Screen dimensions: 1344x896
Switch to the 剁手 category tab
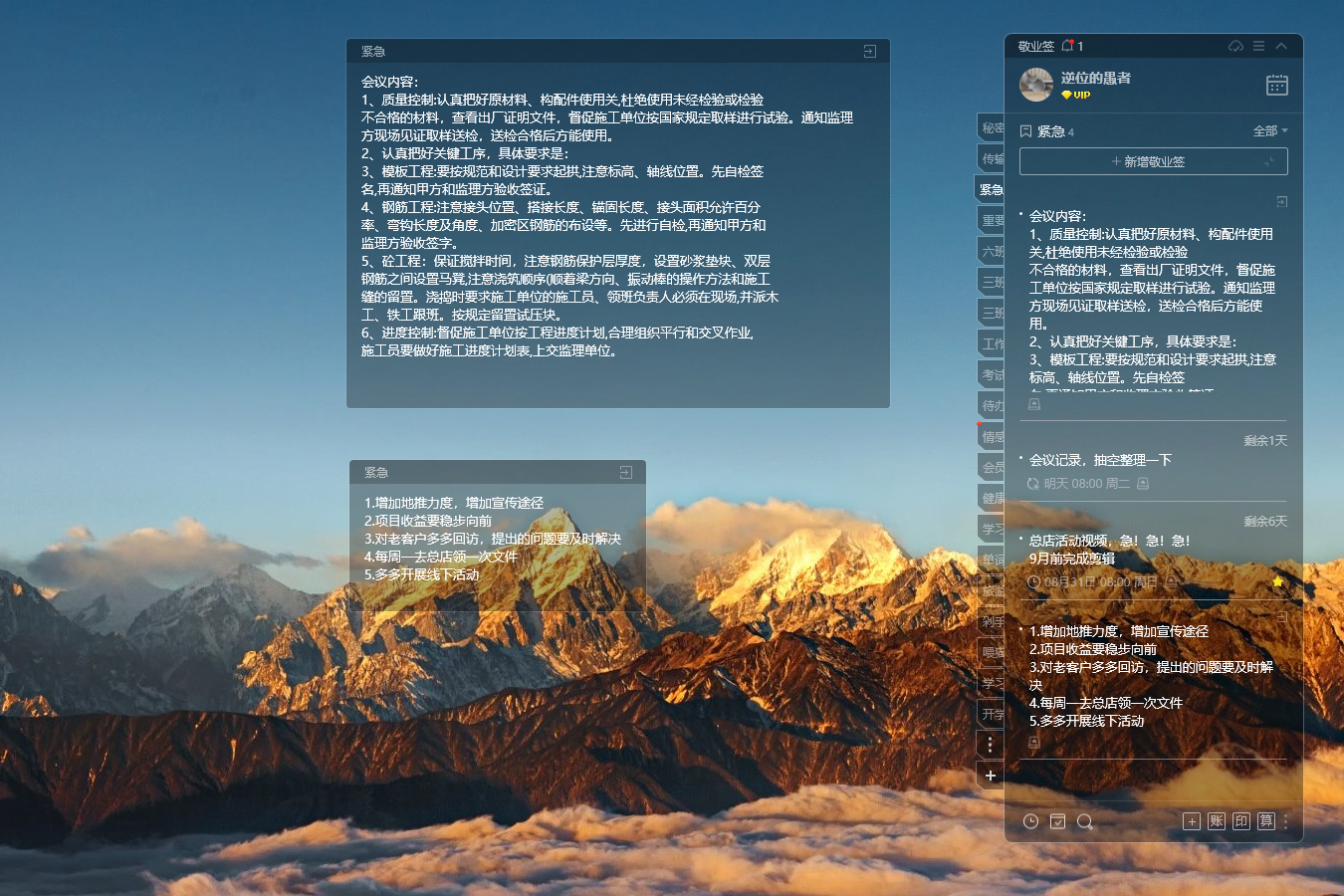pos(992,621)
